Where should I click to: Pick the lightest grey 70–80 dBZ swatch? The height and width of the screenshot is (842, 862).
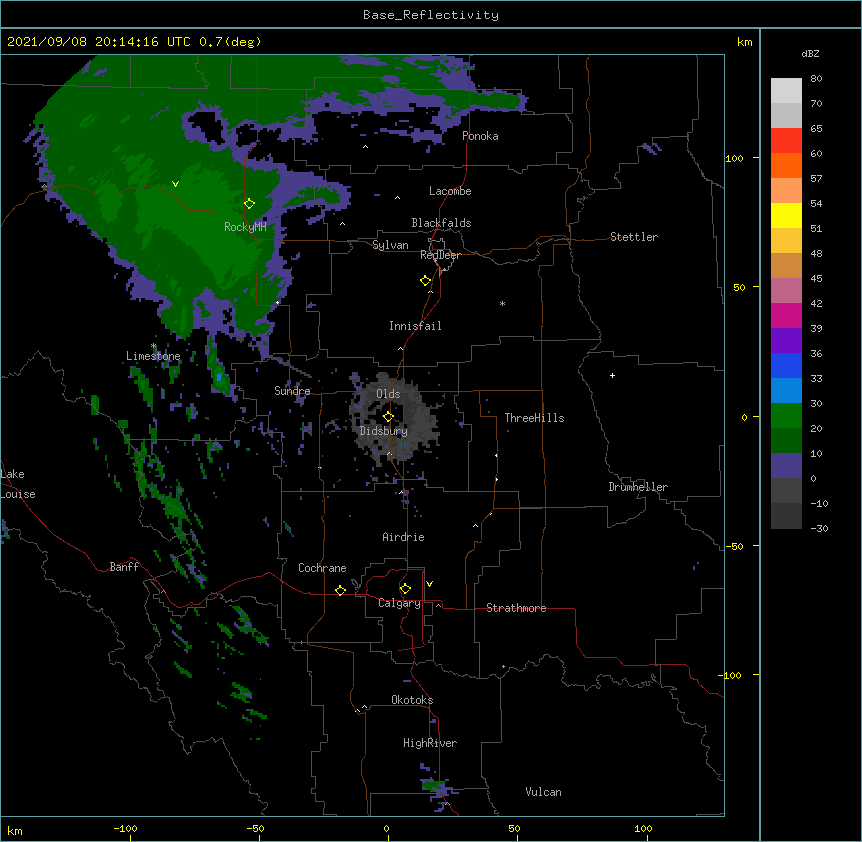(786, 91)
